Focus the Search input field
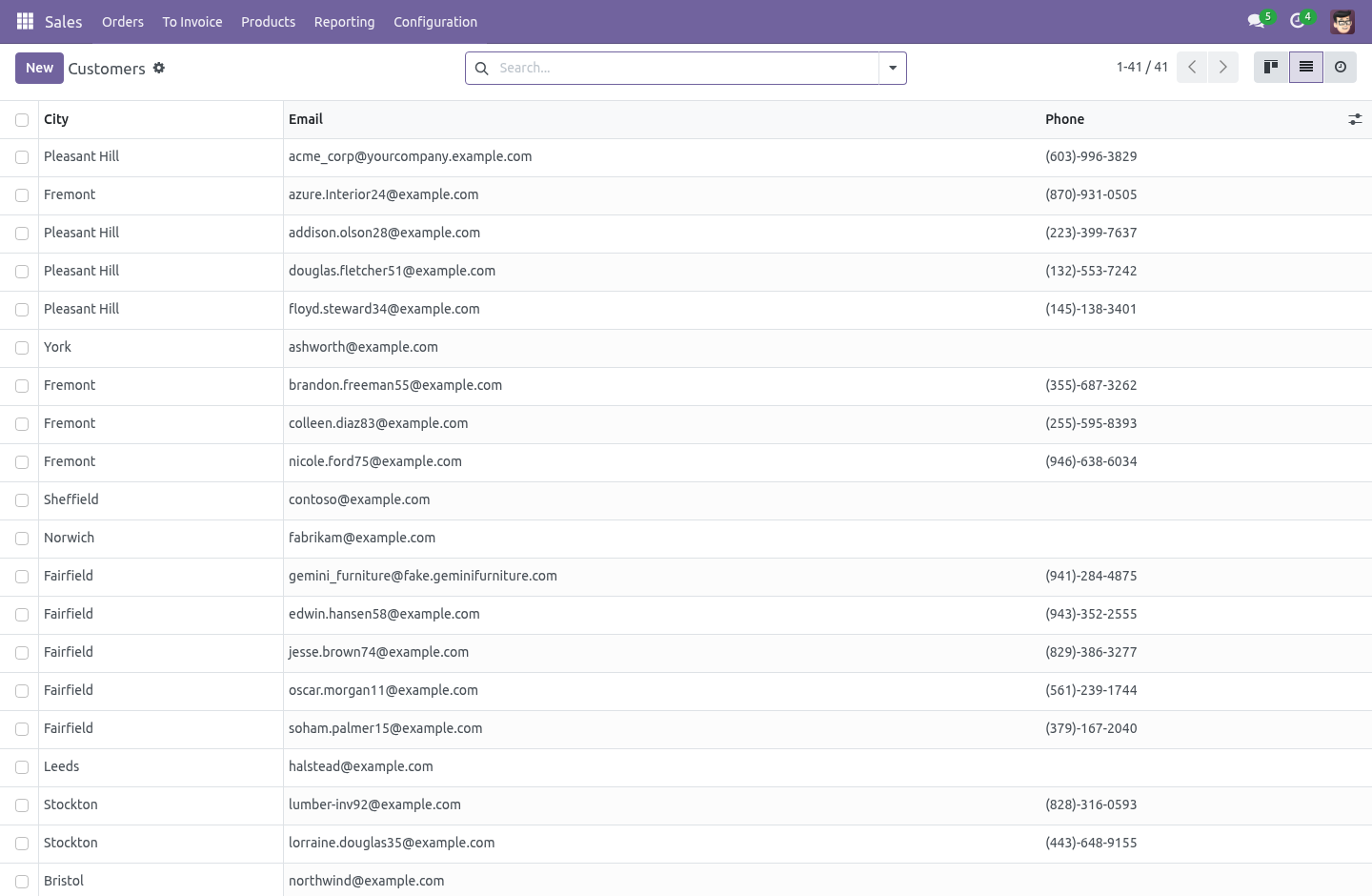 (684, 68)
